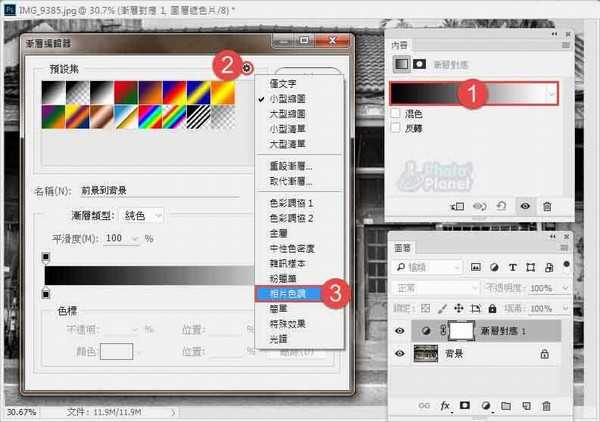Delete adjustment using properties panel trash icon

click(547, 206)
